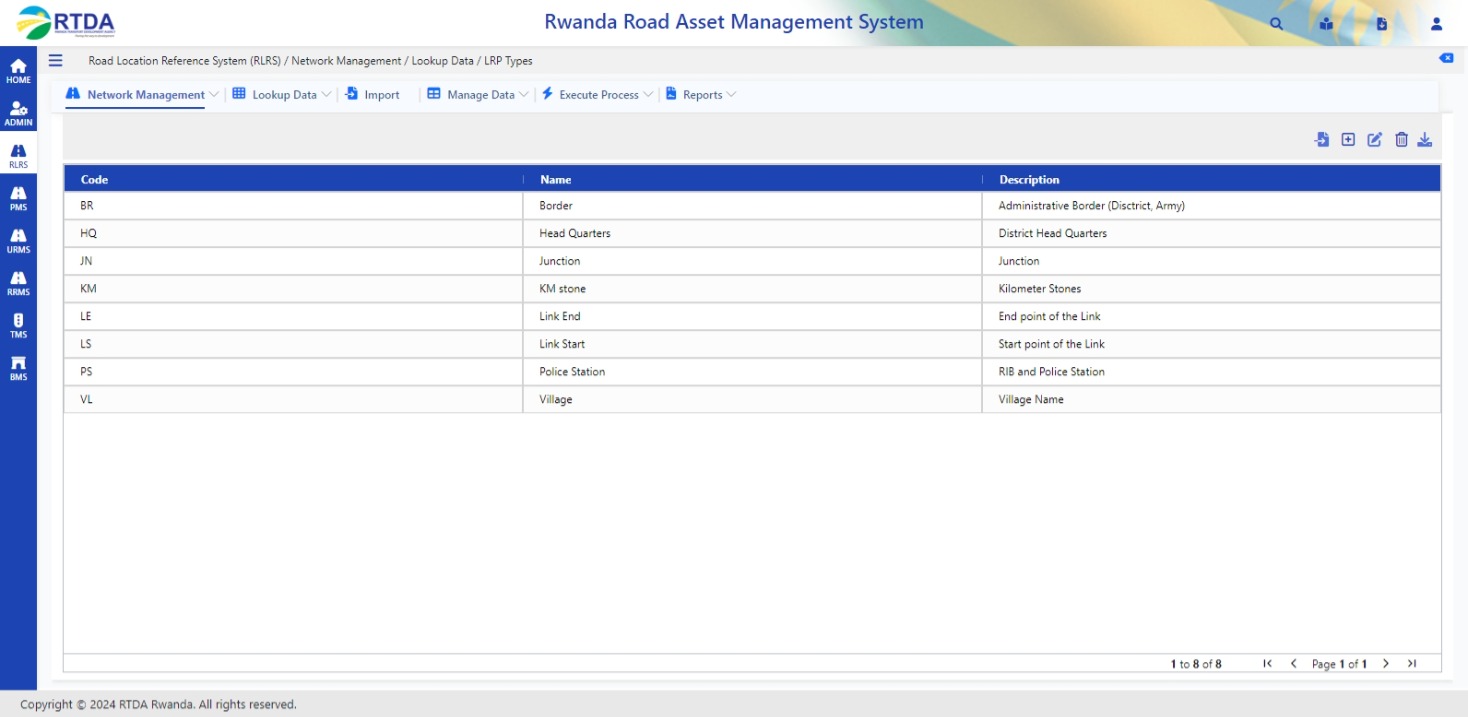The image size is (1468, 717).
Task: Click the close-tab backspace icon
Action: click(1446, 58)
